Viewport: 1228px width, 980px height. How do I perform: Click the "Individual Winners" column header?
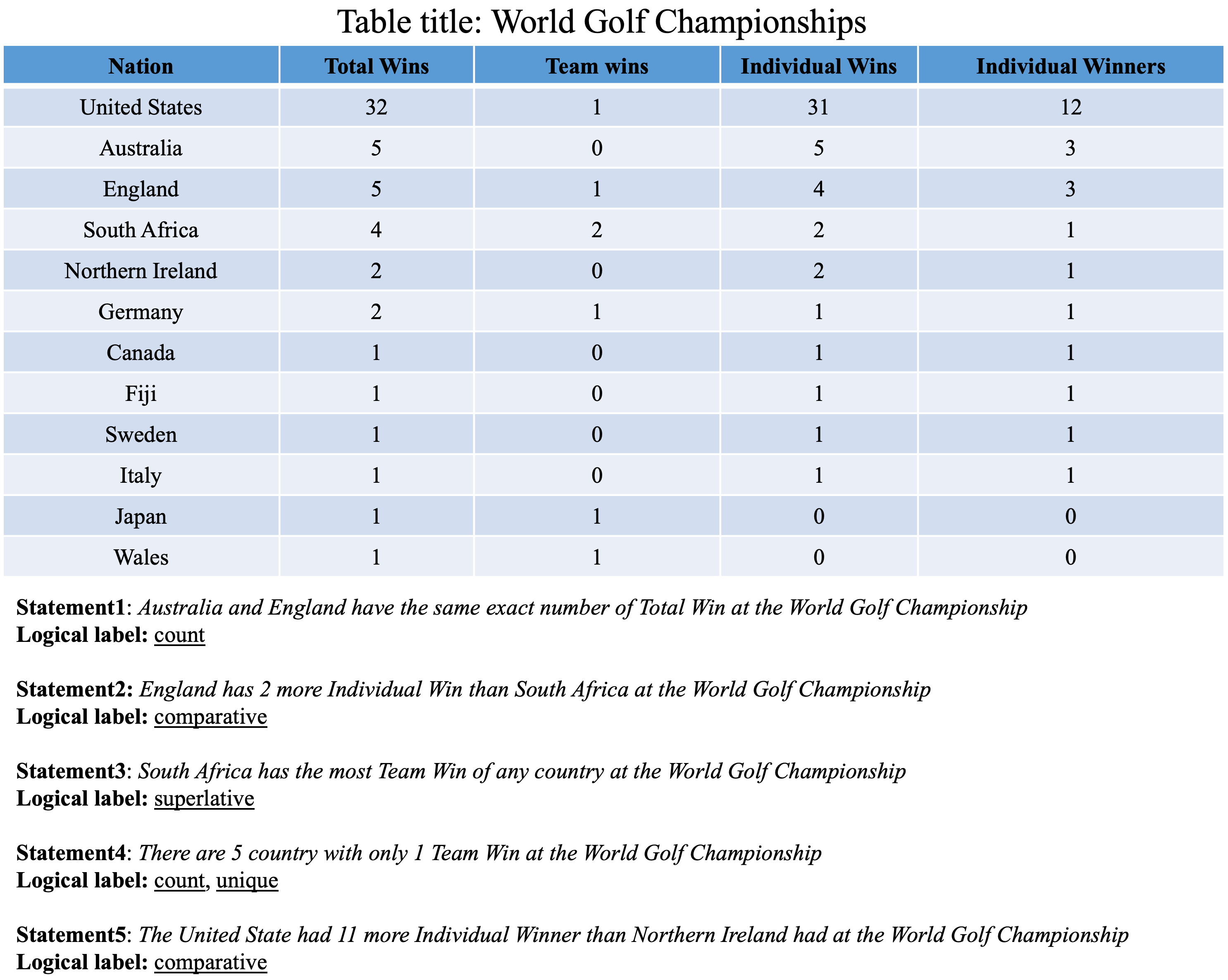pyautogui.click(x=1070, y=66)
